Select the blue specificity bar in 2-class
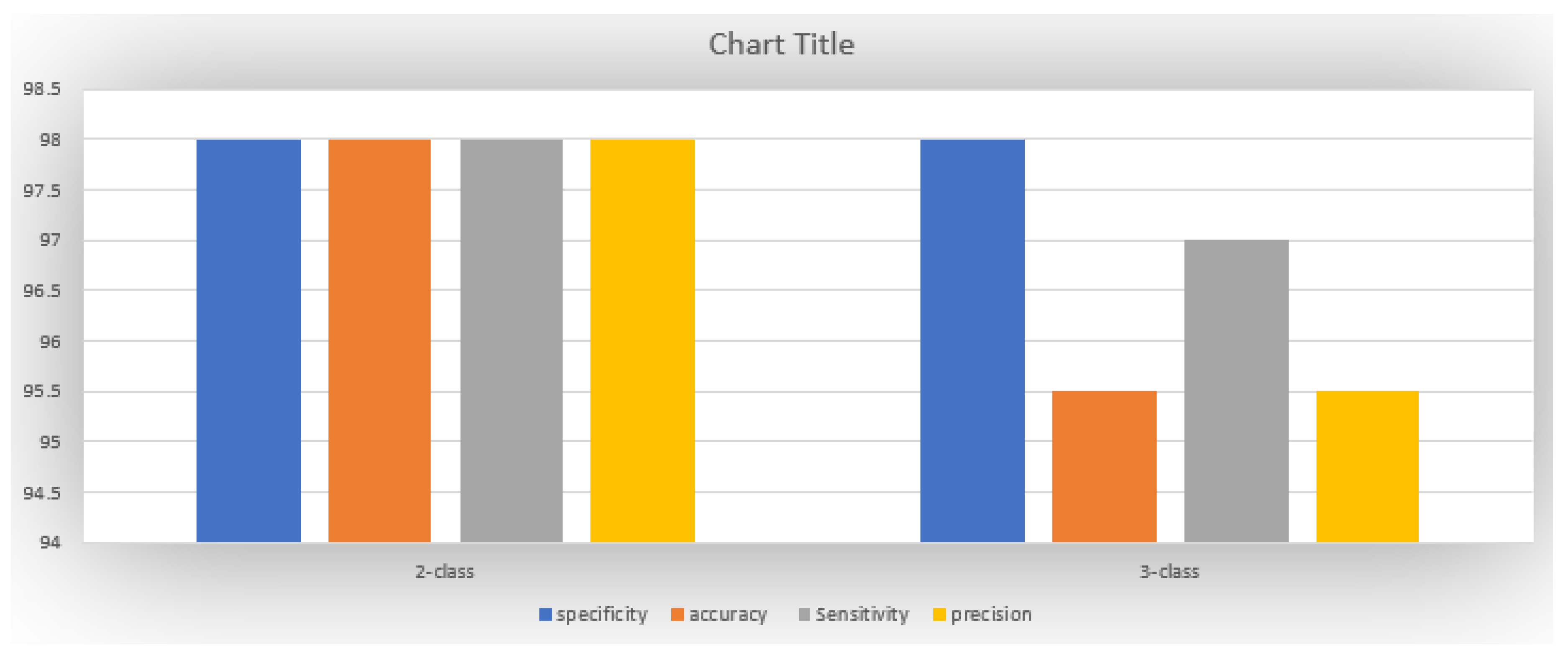Viewport: 1568px width, 659px height. tap(248, 340)
